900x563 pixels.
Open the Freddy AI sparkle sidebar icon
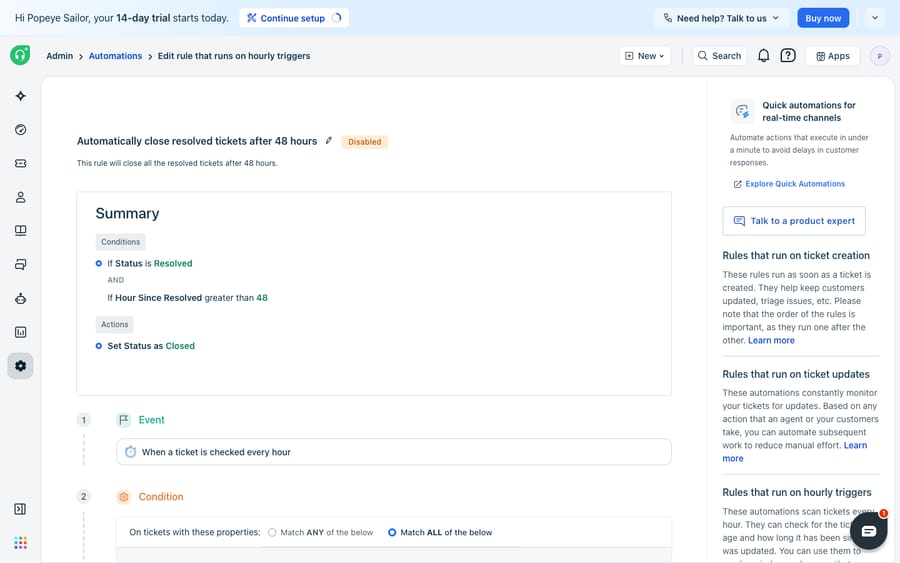click(x=21, y=96)
